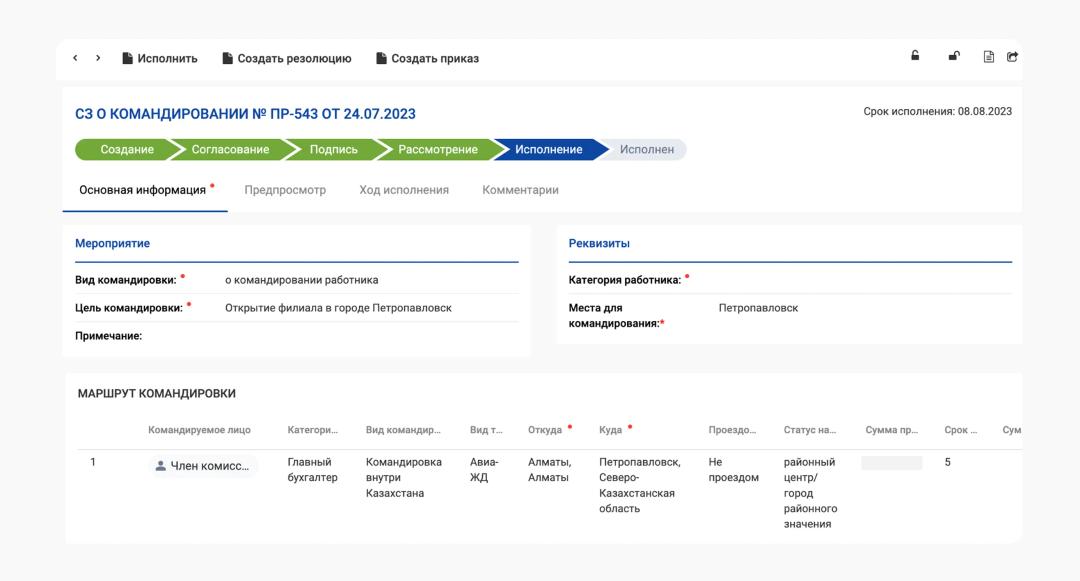
Task: Click the Исполнен stage in progress bar
Action: (646, 150)
